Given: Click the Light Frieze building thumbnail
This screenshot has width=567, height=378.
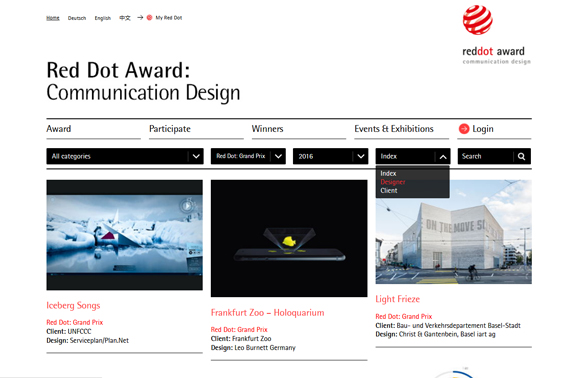Looking at the screenshot, I should (x=453, y=232).
